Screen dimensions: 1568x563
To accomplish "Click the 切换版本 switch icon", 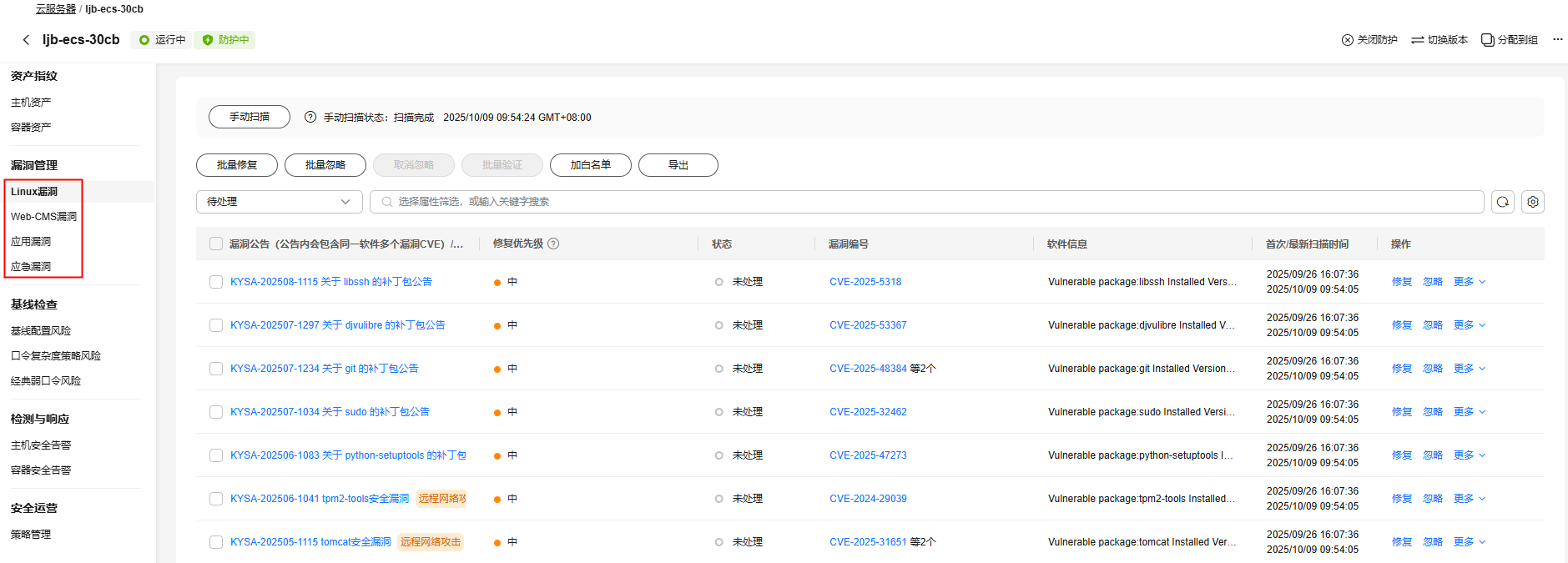I will [1417, 40].
